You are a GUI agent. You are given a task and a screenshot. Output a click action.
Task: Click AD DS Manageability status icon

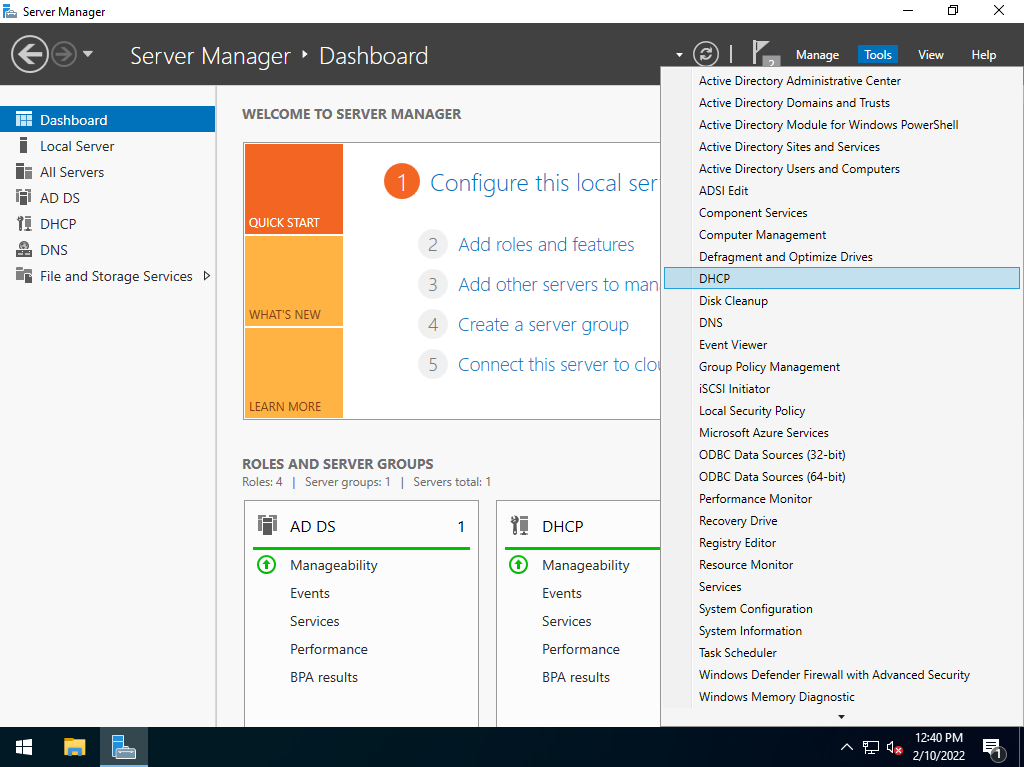tap(266, 564)
